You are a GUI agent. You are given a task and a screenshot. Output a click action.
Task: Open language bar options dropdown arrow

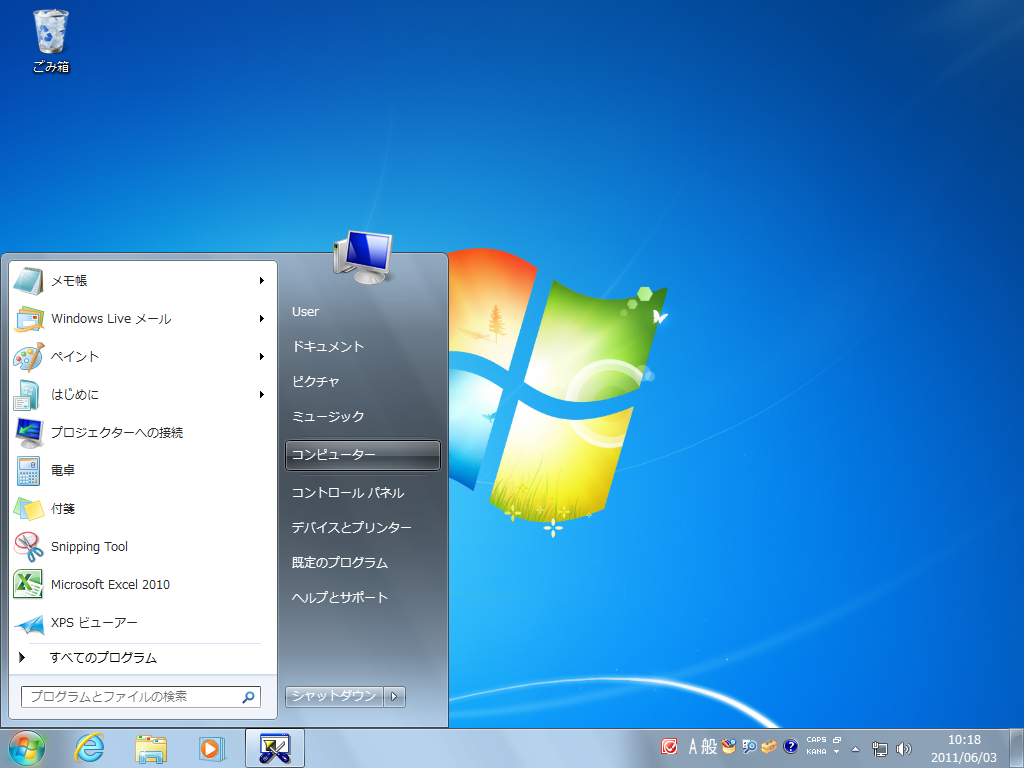click(837, 752)
